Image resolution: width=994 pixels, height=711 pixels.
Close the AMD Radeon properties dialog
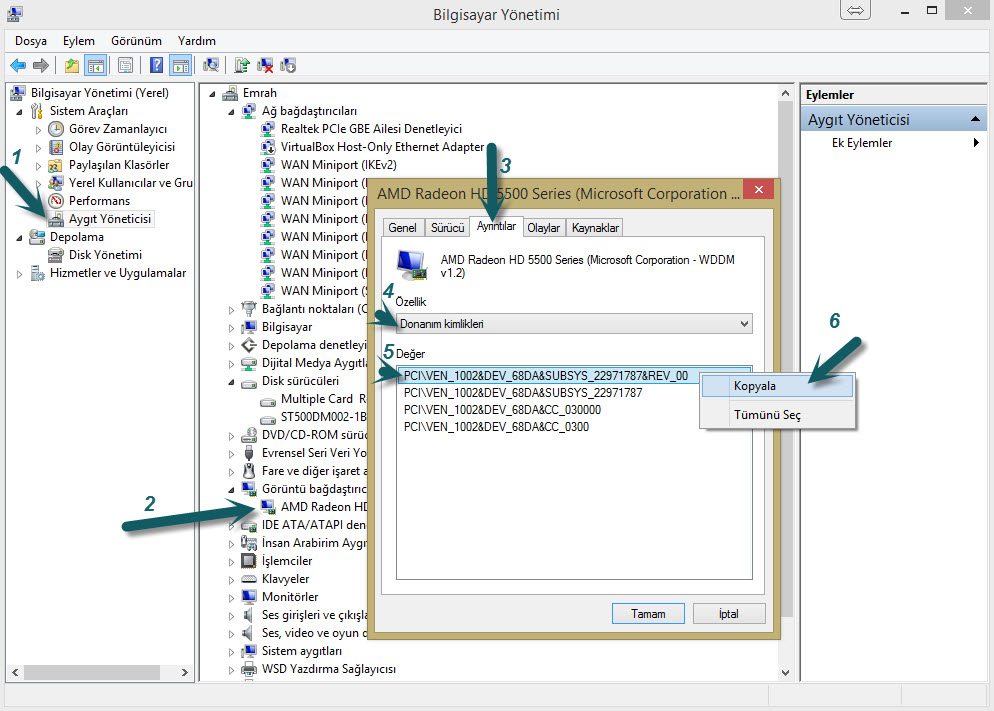(x=758, y=189)
